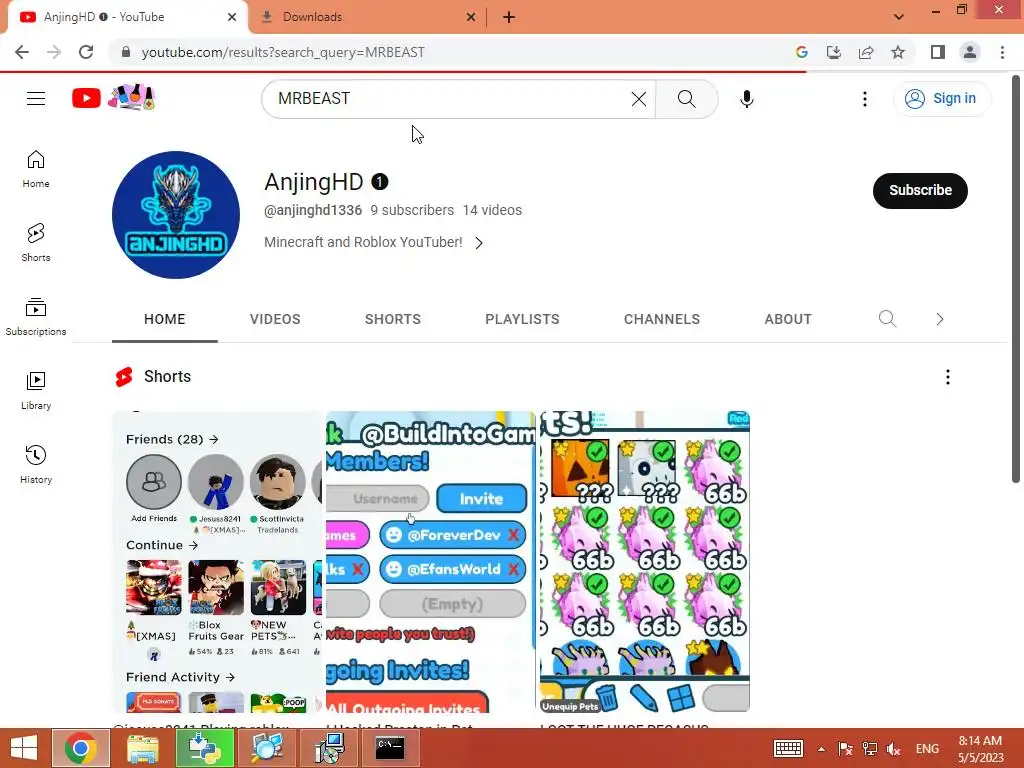
Task: Open Subscriptions in sidebar
Action: pos(36,317)
